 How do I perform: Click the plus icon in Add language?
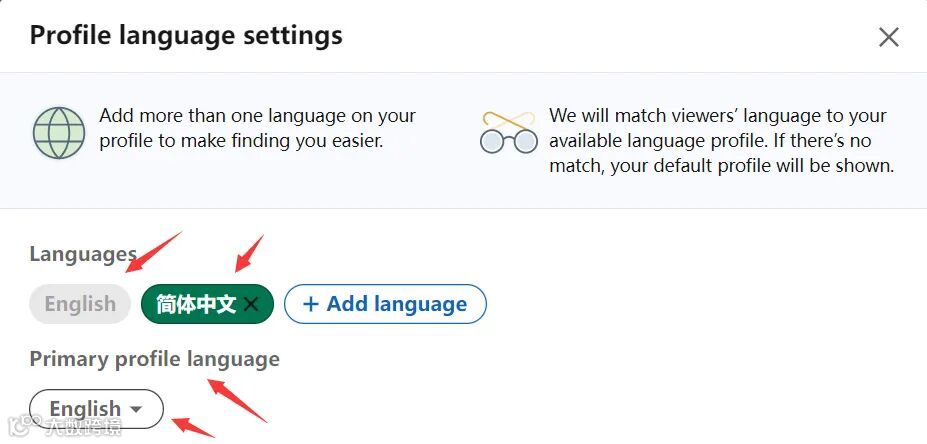click(311, 304)
